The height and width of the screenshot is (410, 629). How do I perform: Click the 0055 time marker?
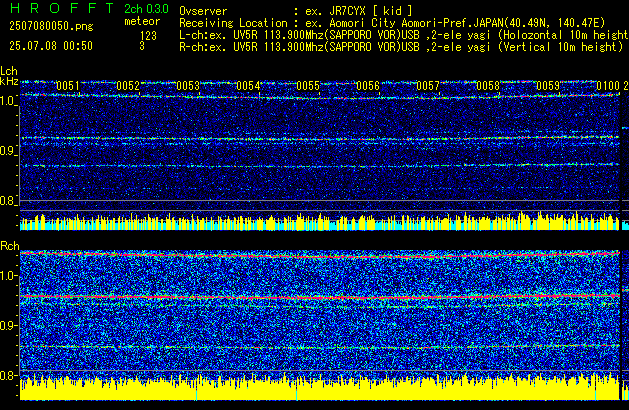(308, 86)
